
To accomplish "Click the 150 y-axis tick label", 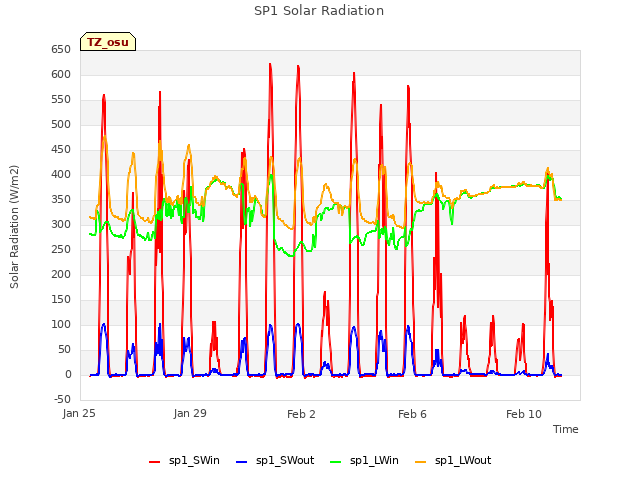I will 61,300.
